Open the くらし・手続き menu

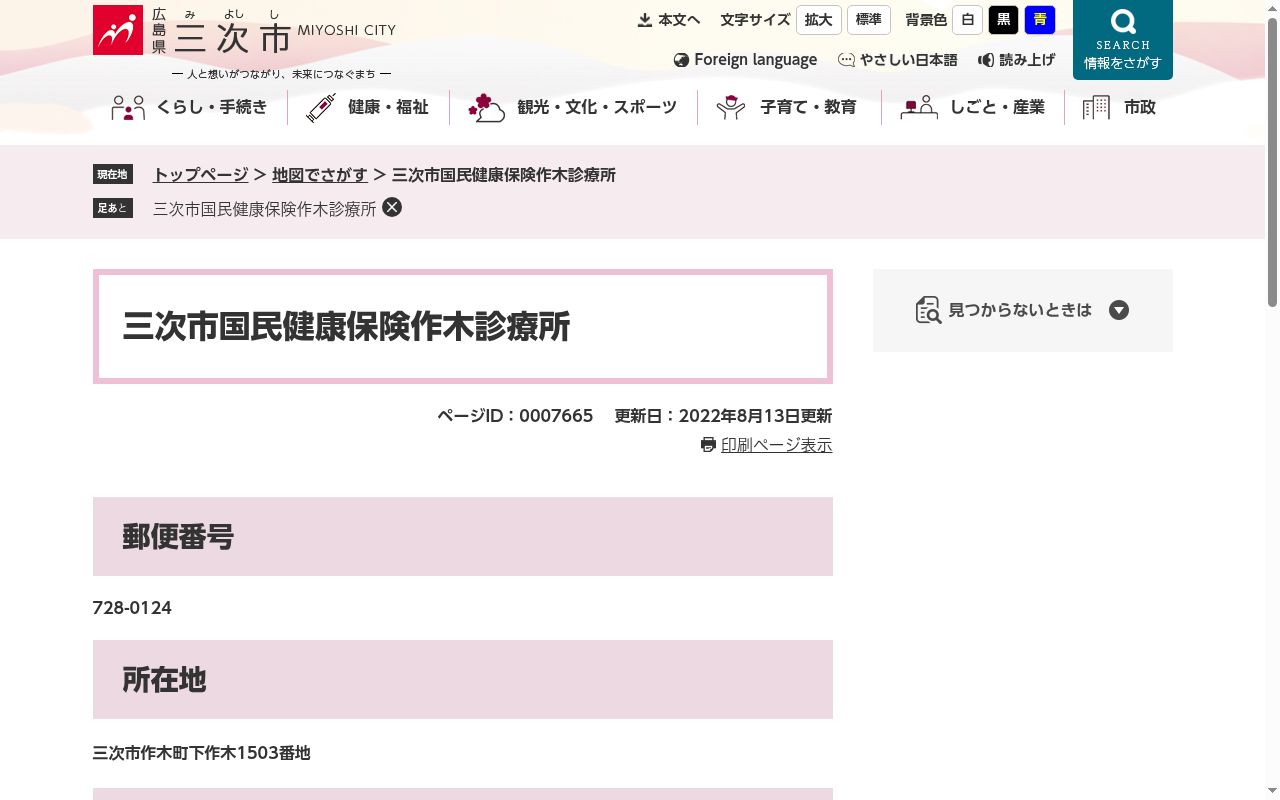point(190,108)
